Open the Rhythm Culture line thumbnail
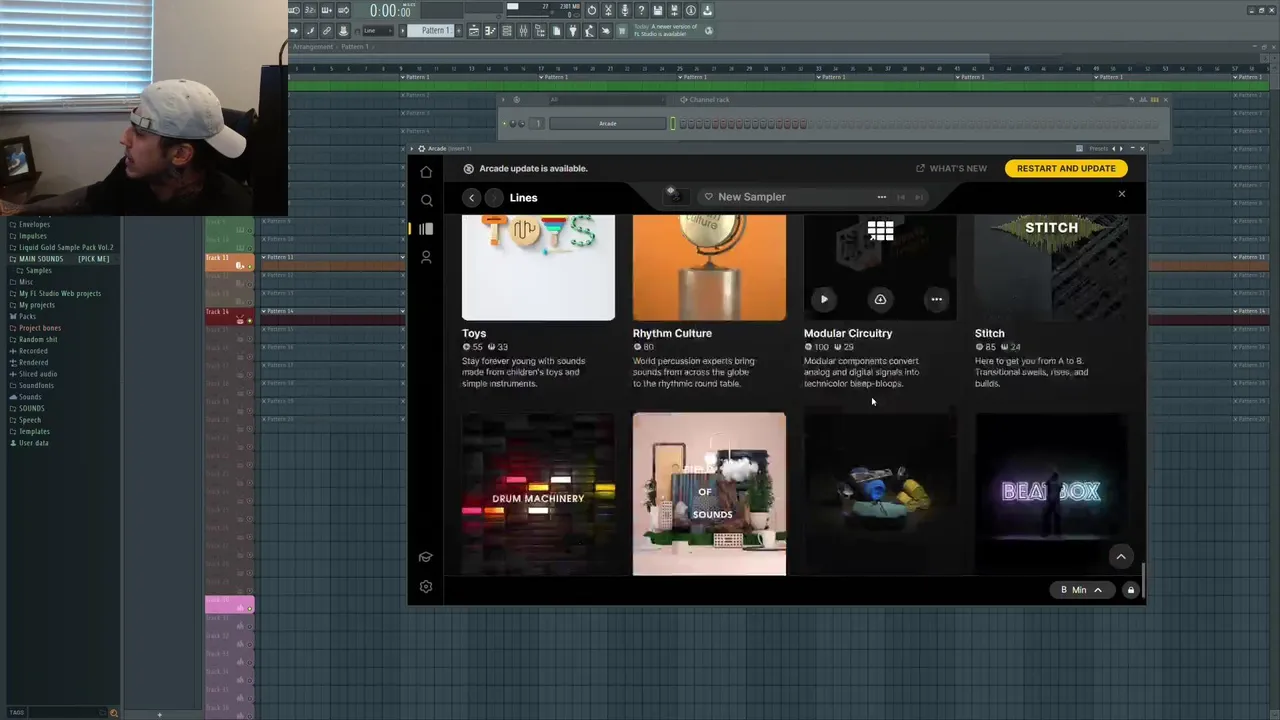Viewport: 1280px width, 720px height. coord(709,267)
